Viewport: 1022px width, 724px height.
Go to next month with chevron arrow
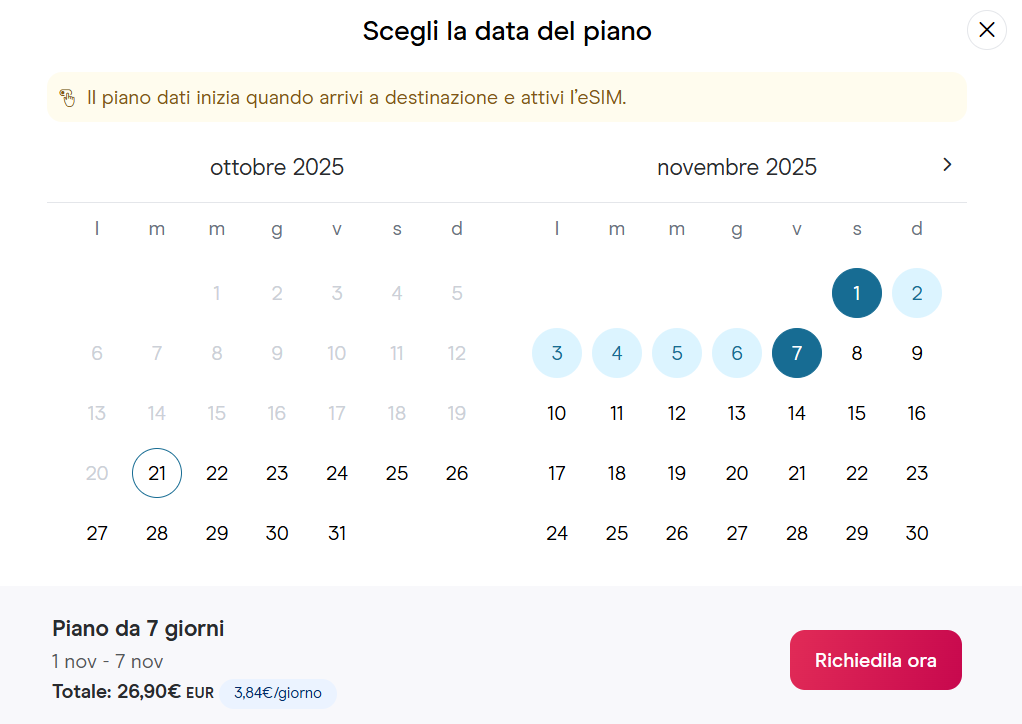tap(947, 165)
